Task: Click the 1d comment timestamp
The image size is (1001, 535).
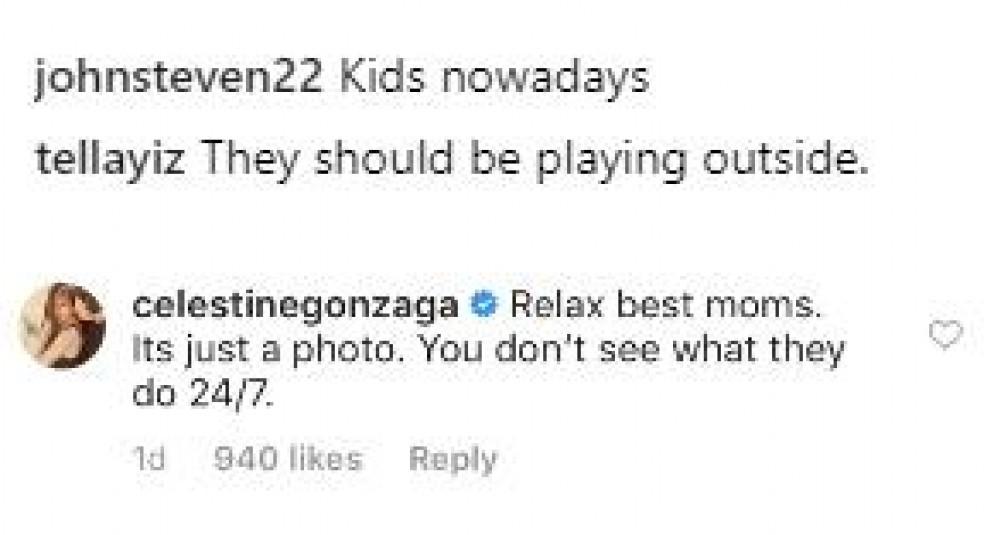Action: coord(148,459)
